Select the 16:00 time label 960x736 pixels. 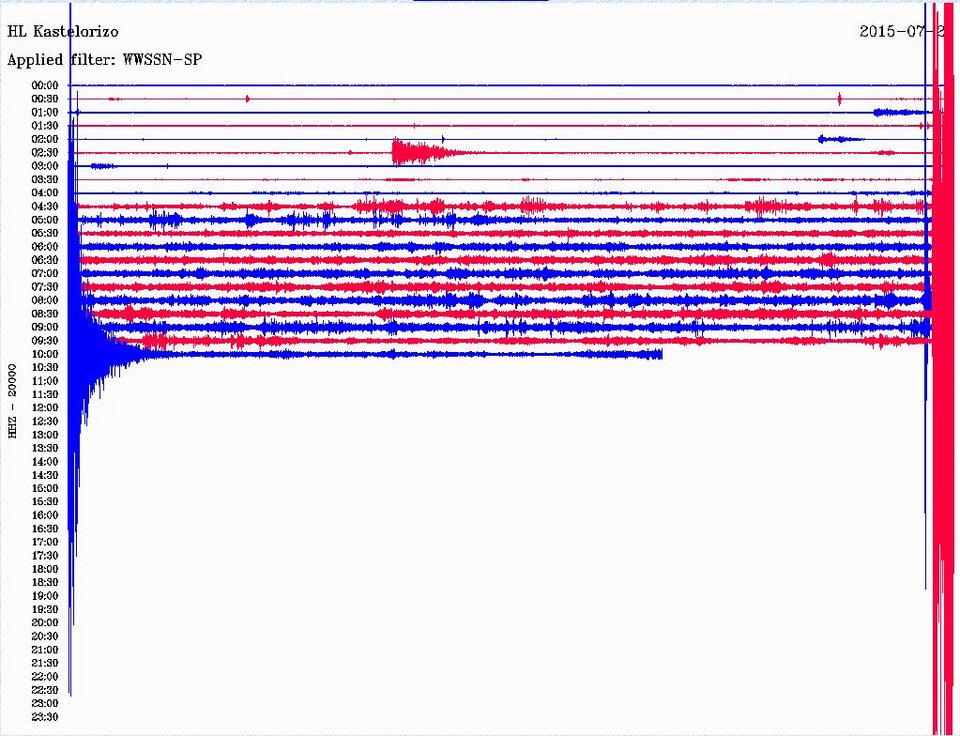(44, 515)
